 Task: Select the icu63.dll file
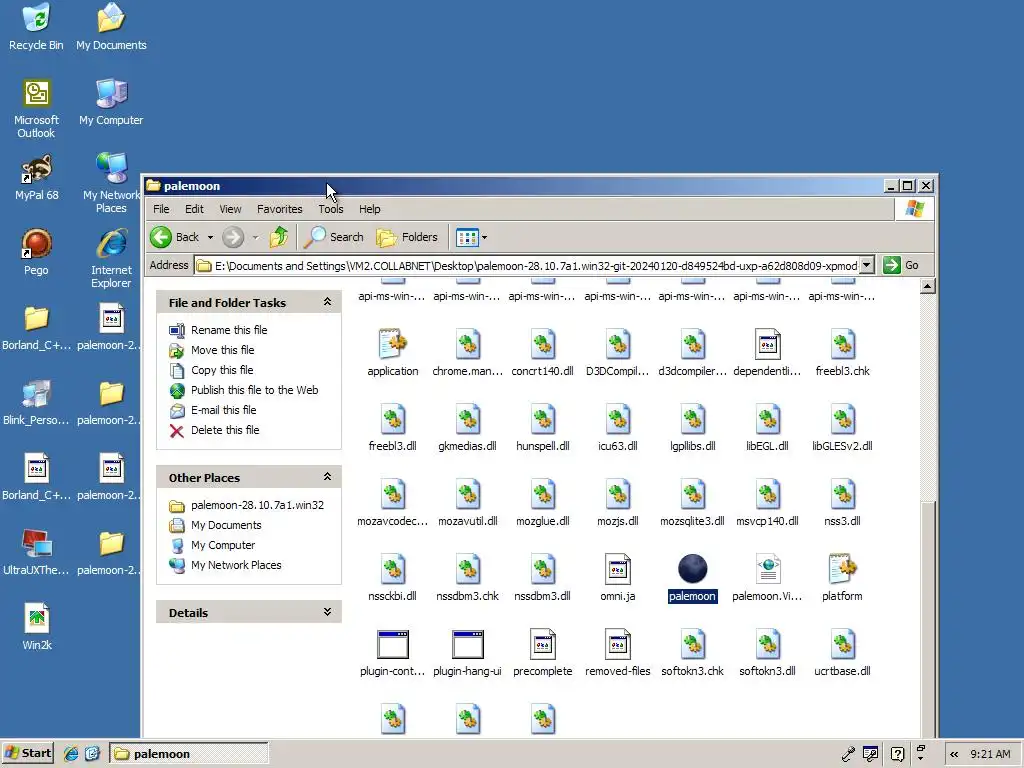[617, 428]
